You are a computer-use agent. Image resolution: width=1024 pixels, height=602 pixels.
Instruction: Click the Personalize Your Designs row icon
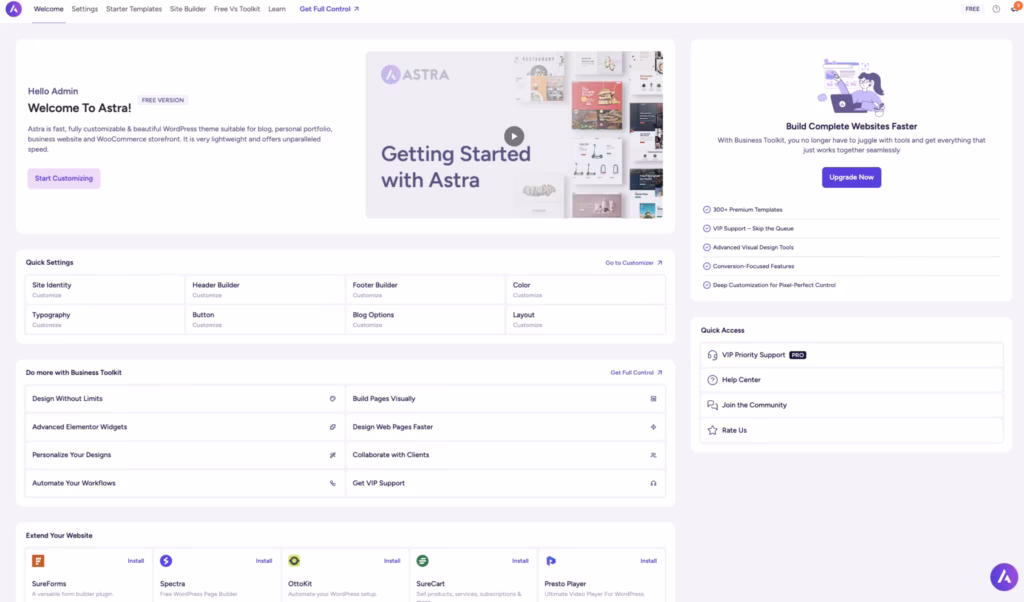[332, 455]
